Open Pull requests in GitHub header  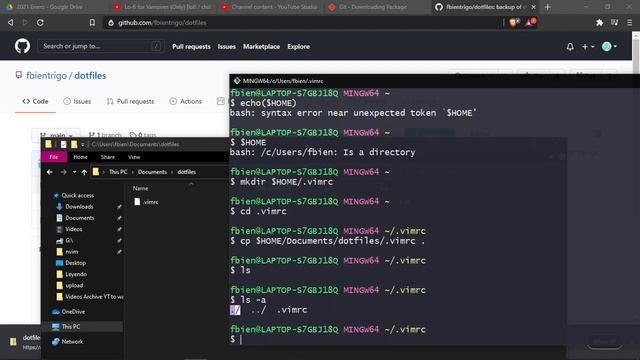click(191, 47)
